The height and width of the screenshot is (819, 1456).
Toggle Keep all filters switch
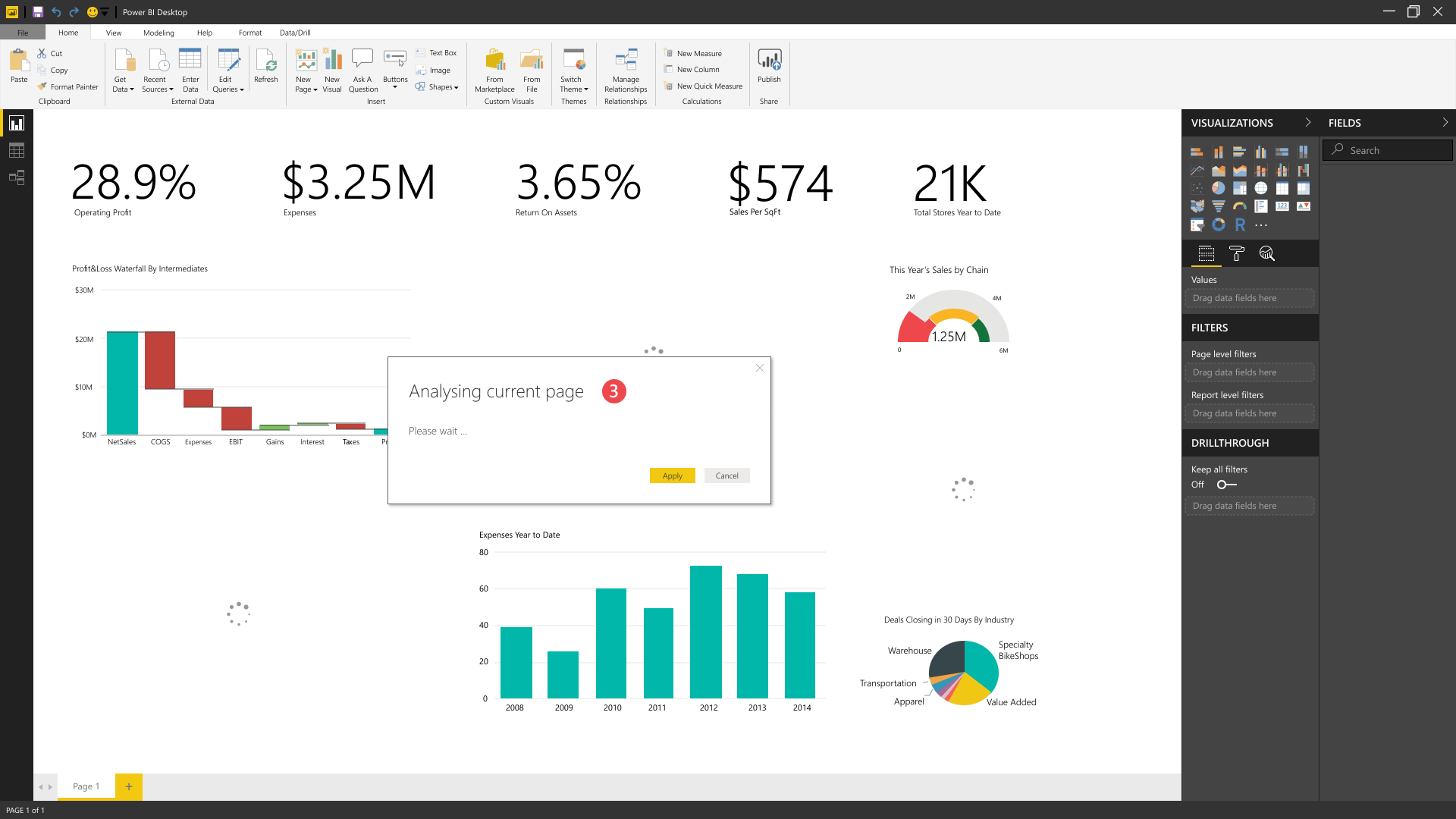[1226, 485]
